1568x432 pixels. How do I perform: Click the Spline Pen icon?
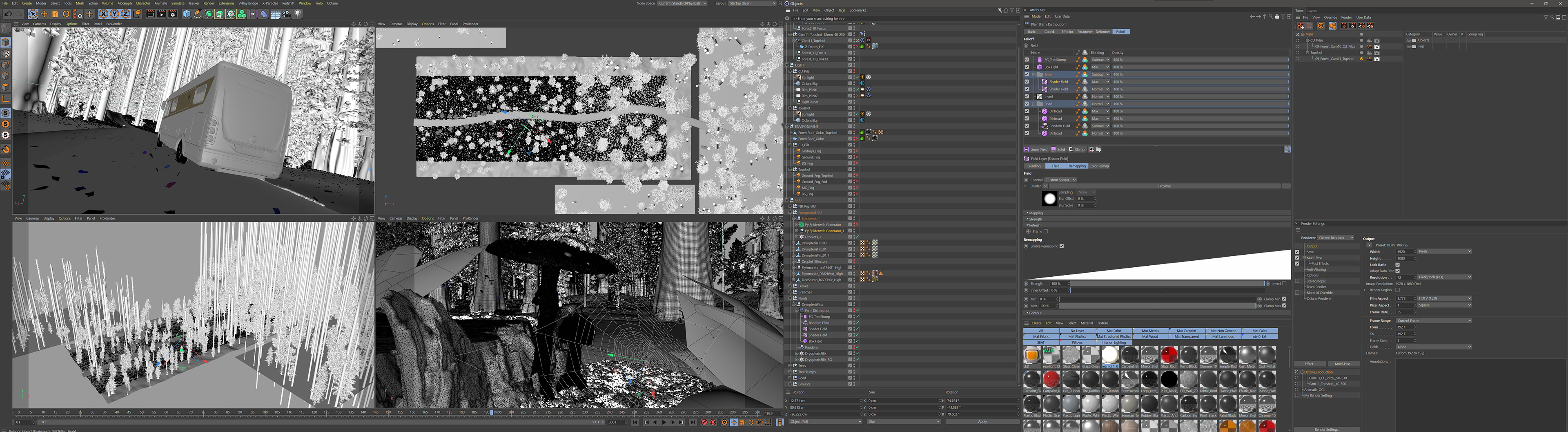(198, 14)
